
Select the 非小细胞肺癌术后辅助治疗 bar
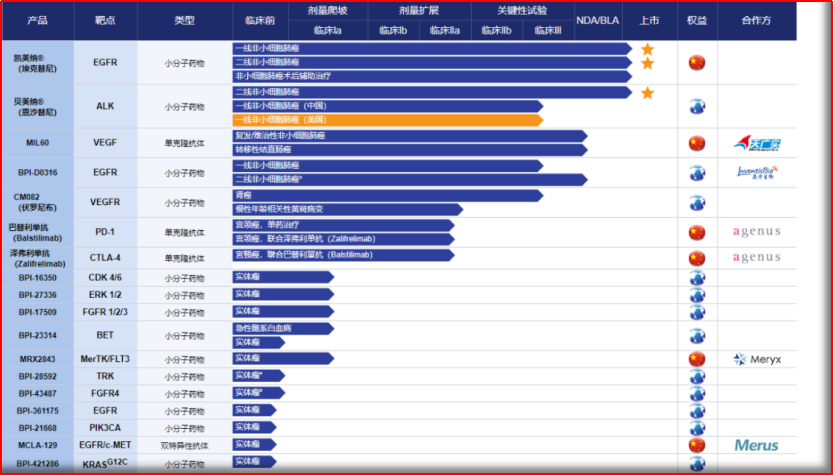click(430, 76)
